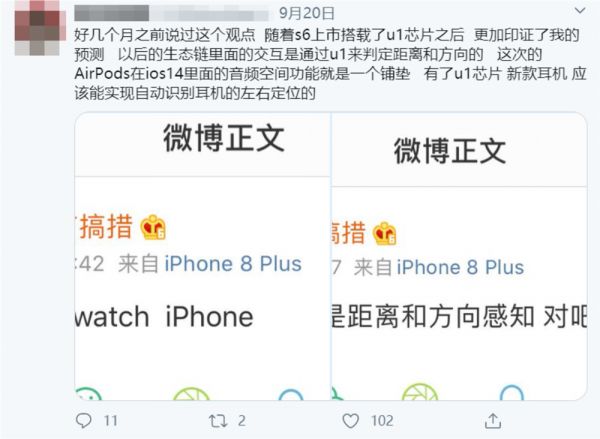Open the blurred username link
600x439 pixels.
(171, 13)
